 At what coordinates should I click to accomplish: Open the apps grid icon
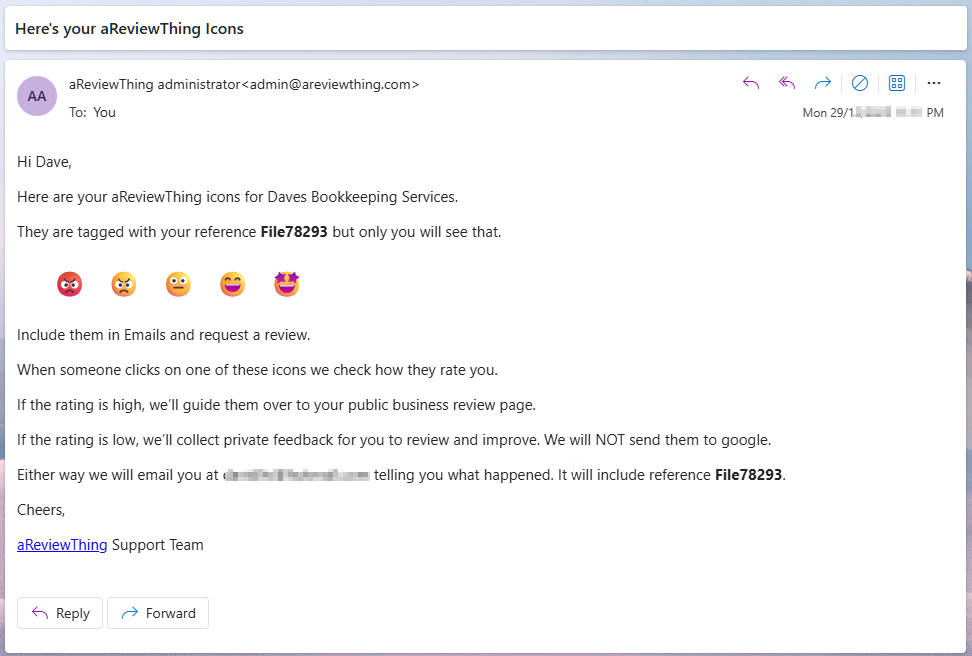pyautogui.click(x=897, y=83)
